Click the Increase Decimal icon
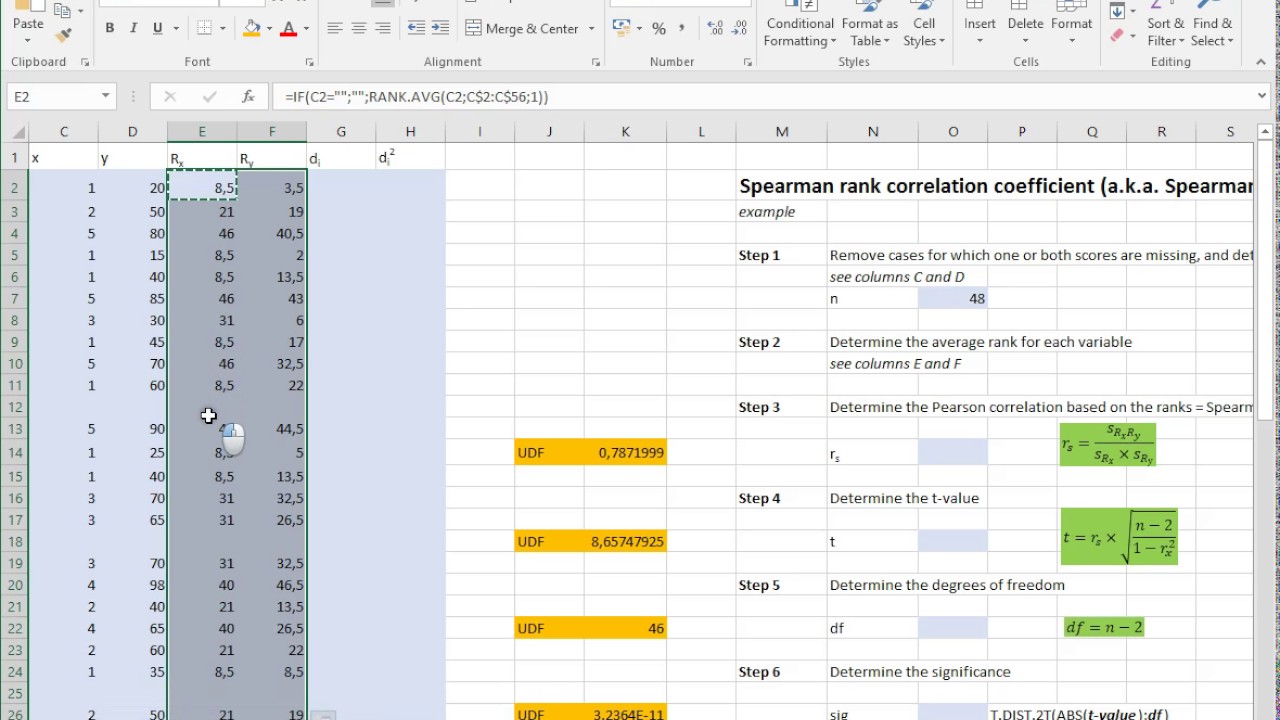This screenshot has height=720, width=1280. click(714, 29)
